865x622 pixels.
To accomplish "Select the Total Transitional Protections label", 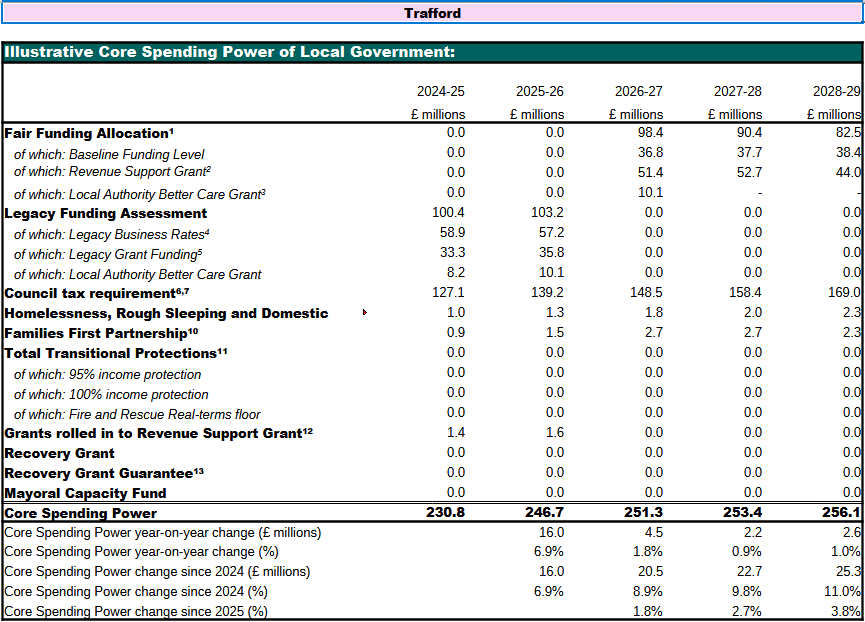I will pyautogui.click(x=116, y=353).
